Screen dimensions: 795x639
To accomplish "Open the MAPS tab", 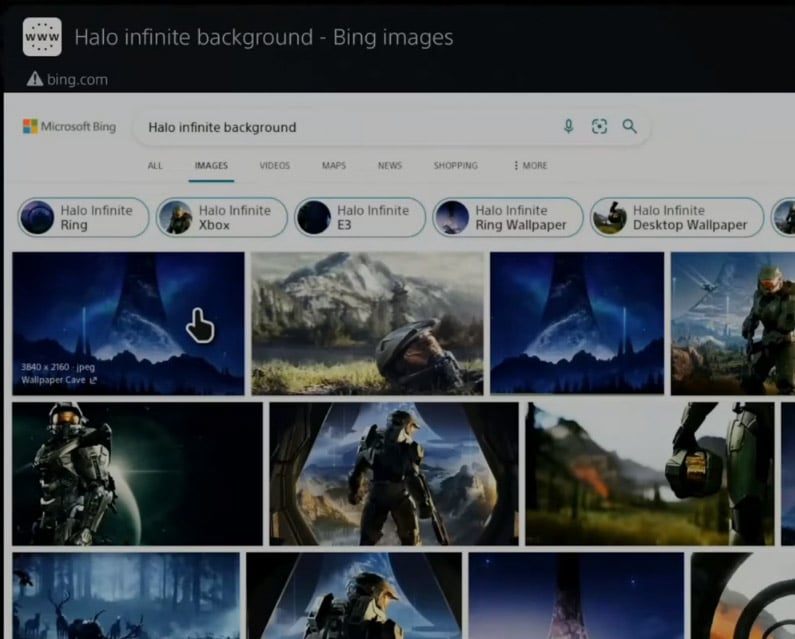I will click(334, 165).
